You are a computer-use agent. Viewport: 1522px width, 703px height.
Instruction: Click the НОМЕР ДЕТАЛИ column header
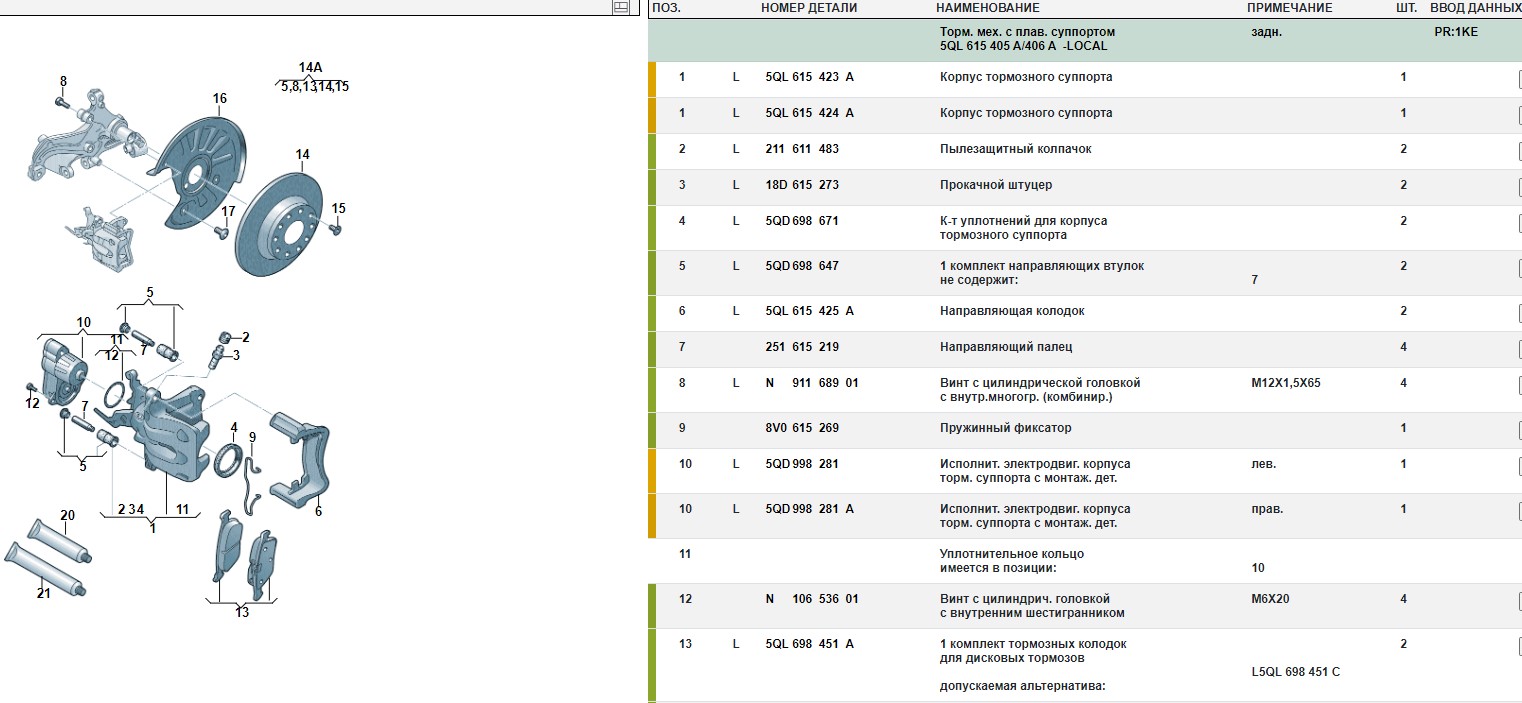click(809, 8)
